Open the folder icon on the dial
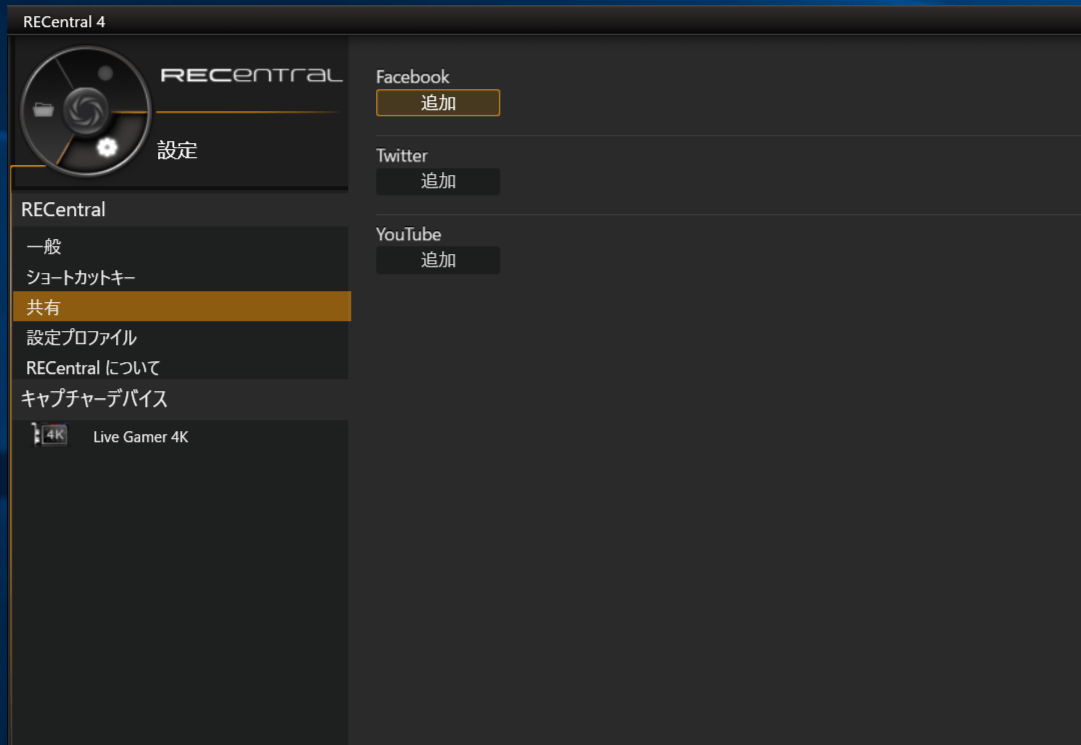The image size is (1081, 745). pos(43,110)
